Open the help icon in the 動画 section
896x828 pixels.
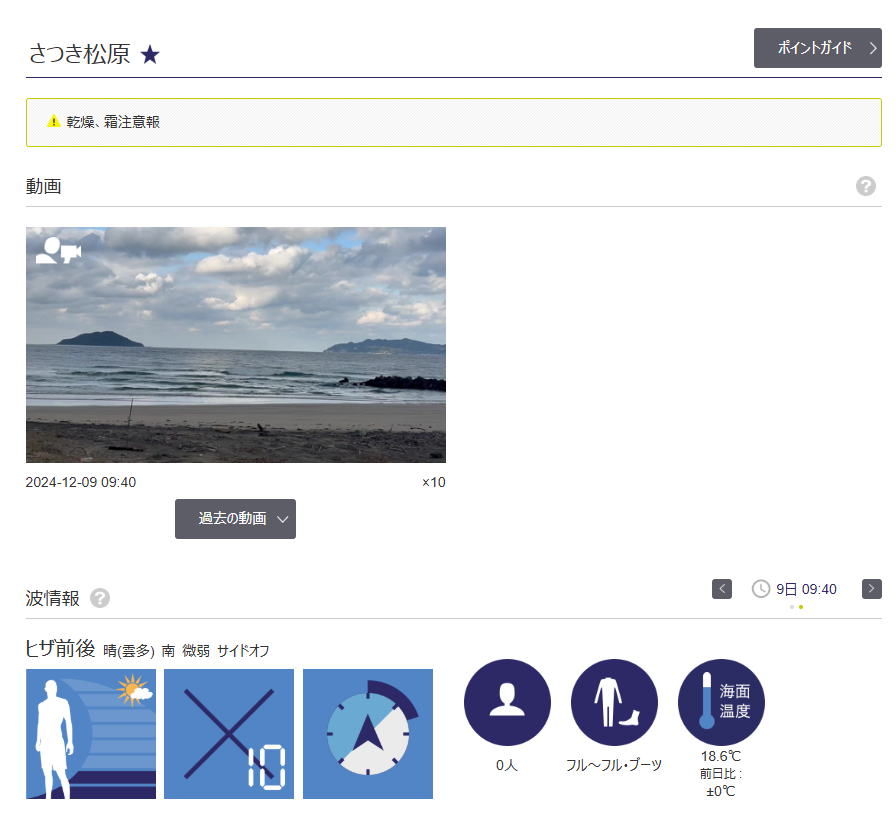tap(865, 186)
